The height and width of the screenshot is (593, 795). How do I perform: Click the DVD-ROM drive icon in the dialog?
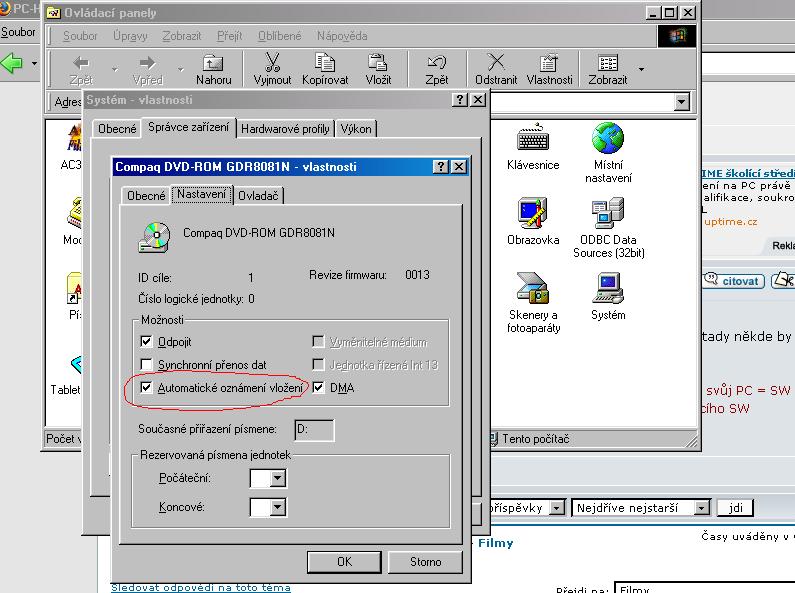coord(155,237)
